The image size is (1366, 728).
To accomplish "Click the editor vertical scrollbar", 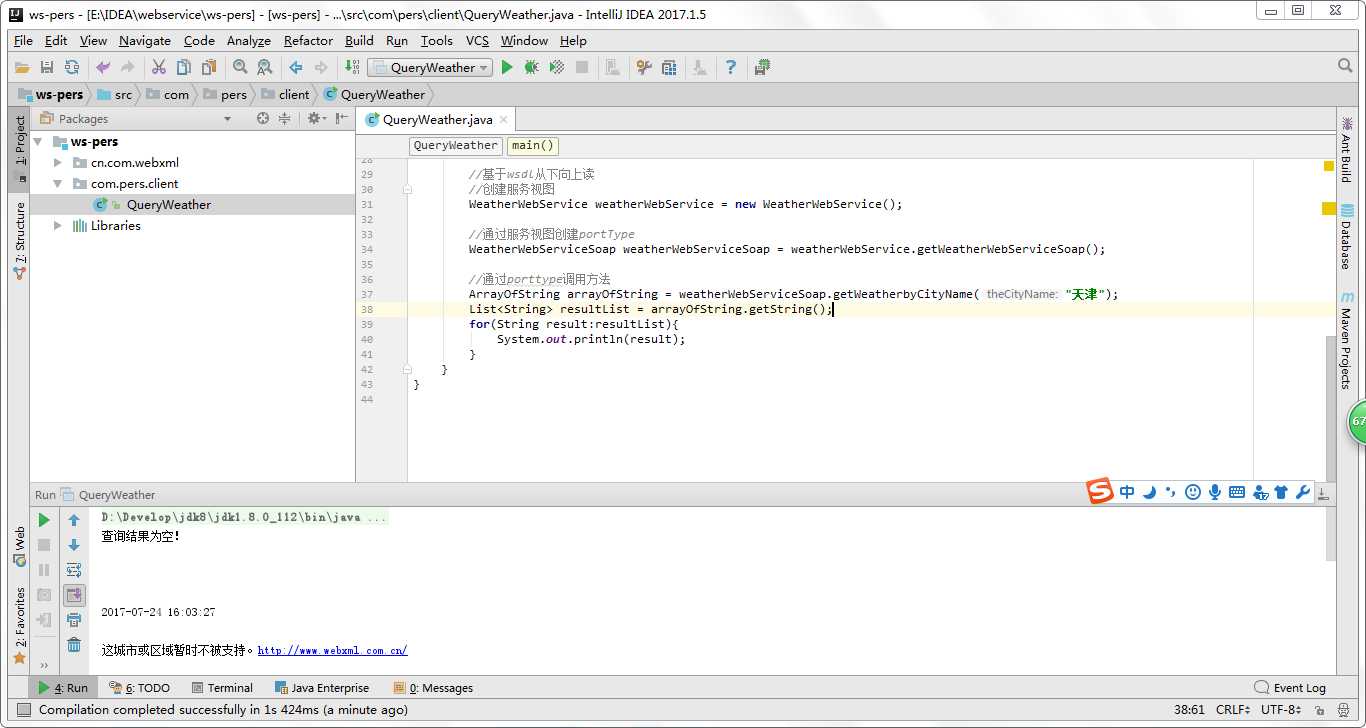I will coord(1330,410).
